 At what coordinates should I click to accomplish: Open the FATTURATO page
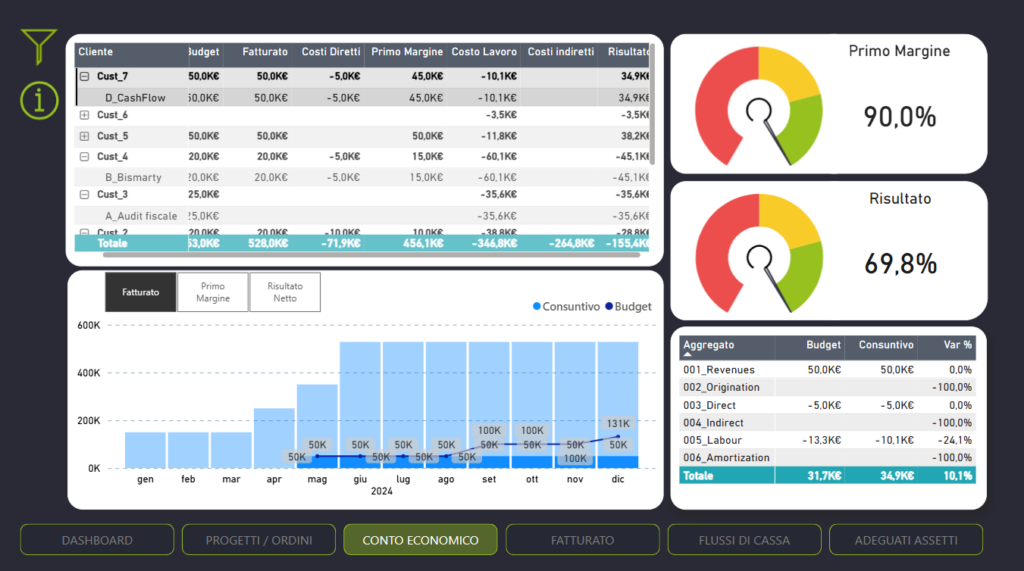coord(583,540)
